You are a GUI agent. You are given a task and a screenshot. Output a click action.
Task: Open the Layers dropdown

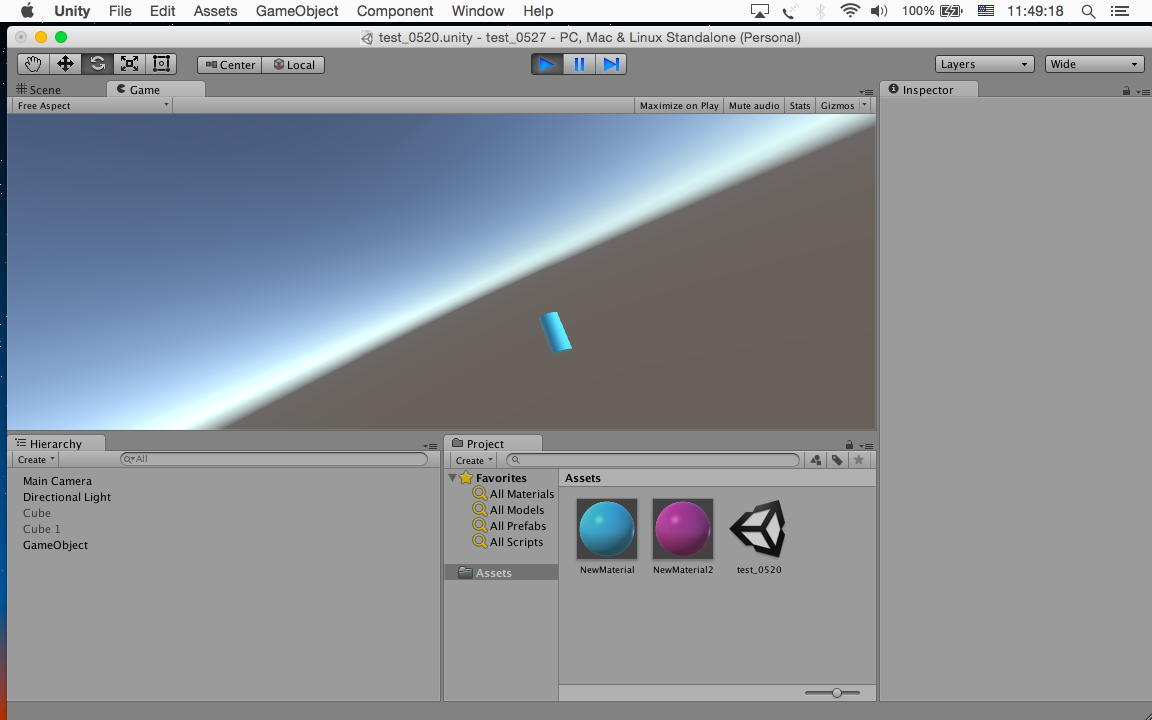(984, 64)
